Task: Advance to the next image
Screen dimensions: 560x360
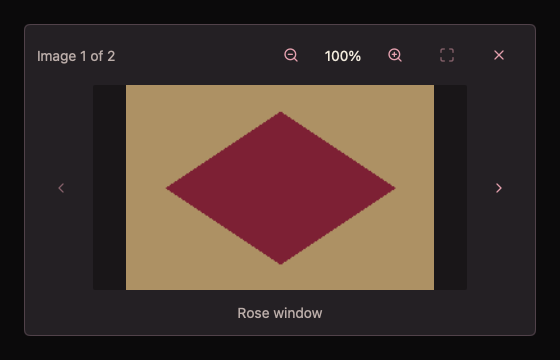Action: coord(499,188)
